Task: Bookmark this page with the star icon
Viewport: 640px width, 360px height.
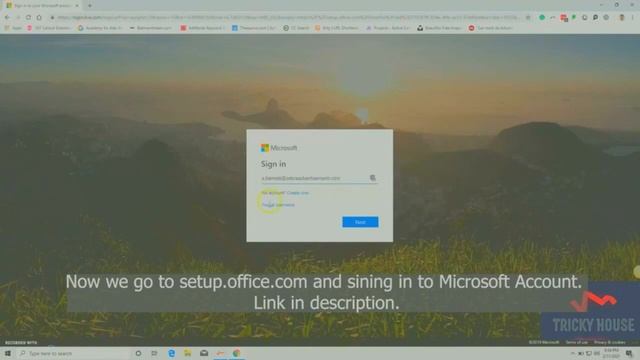Action: click(528, 18)
